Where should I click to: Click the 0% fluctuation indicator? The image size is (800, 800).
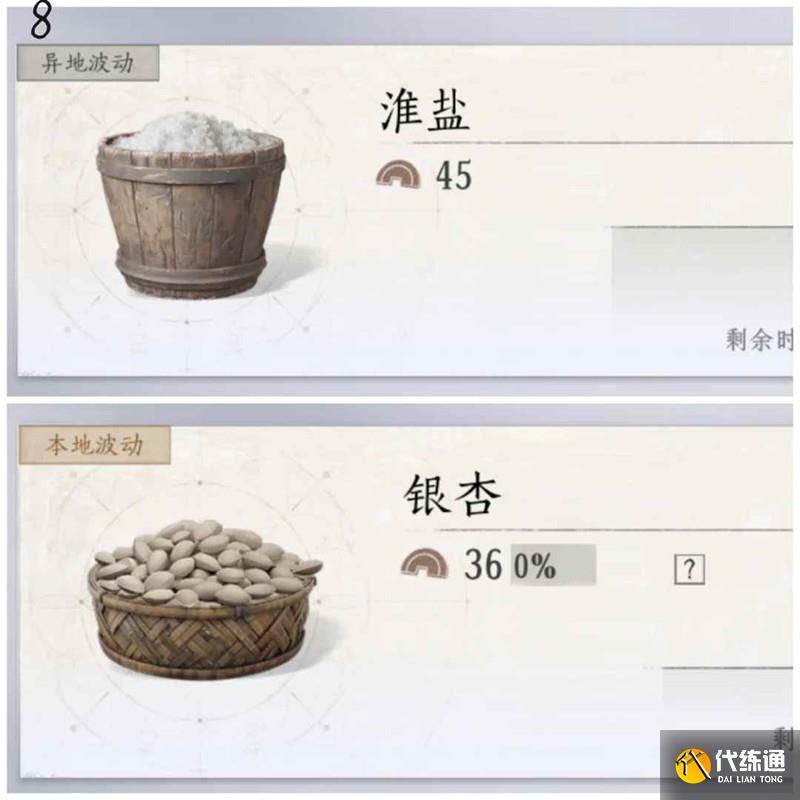tap(553, 565)
